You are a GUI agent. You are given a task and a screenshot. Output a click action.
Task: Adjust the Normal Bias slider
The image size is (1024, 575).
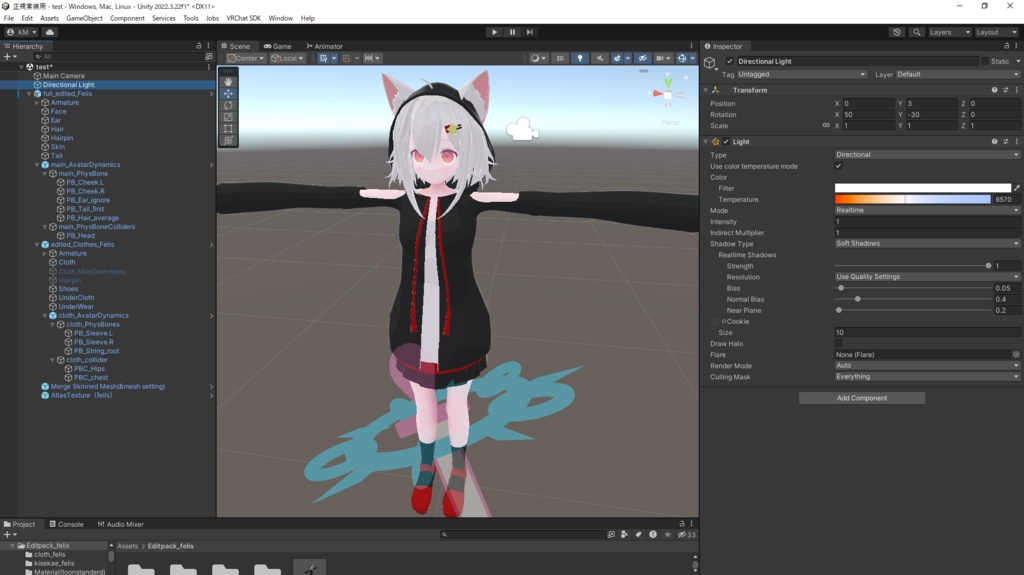(x=913, y=299)
